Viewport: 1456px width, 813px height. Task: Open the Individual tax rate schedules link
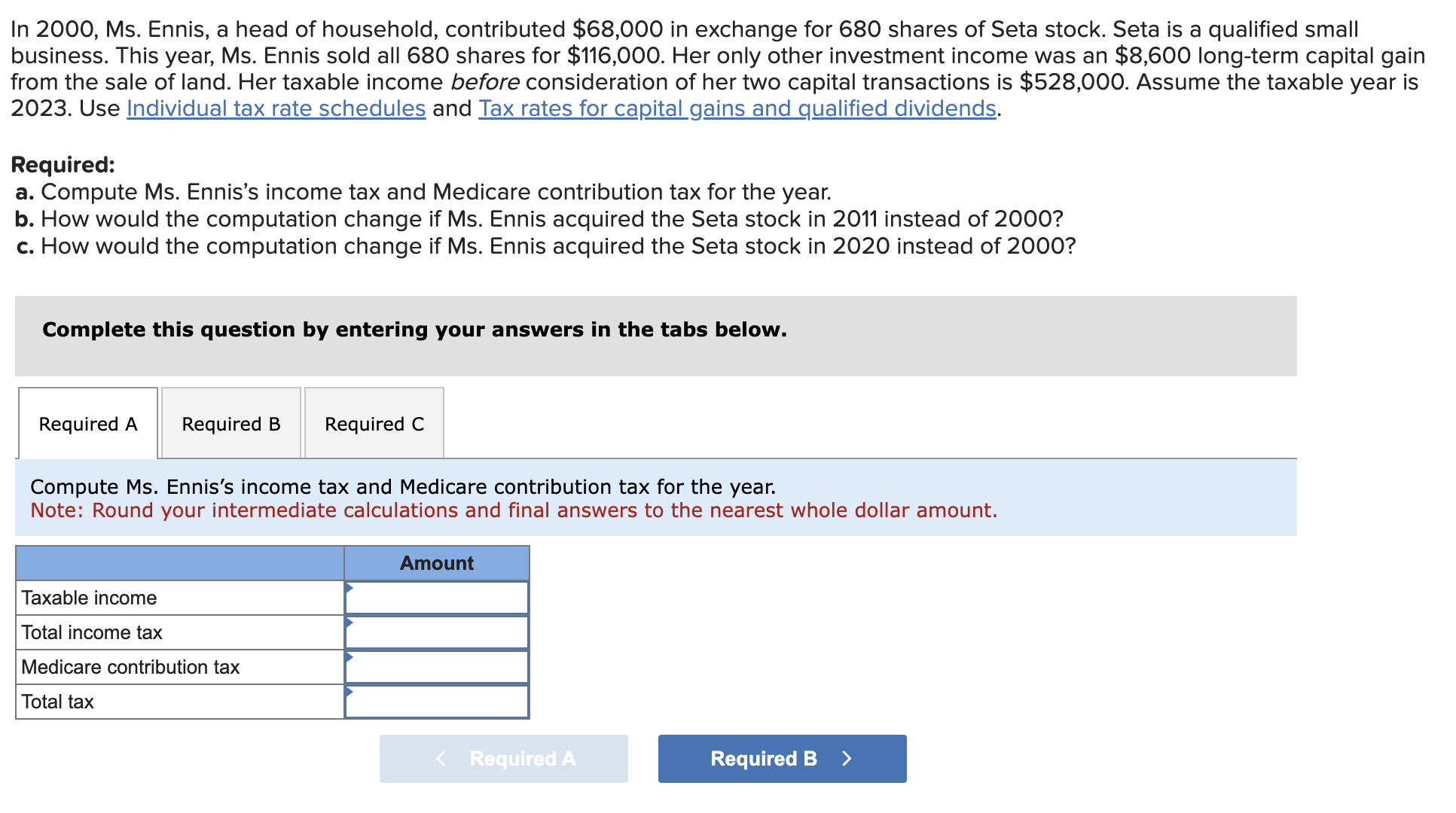275,108
